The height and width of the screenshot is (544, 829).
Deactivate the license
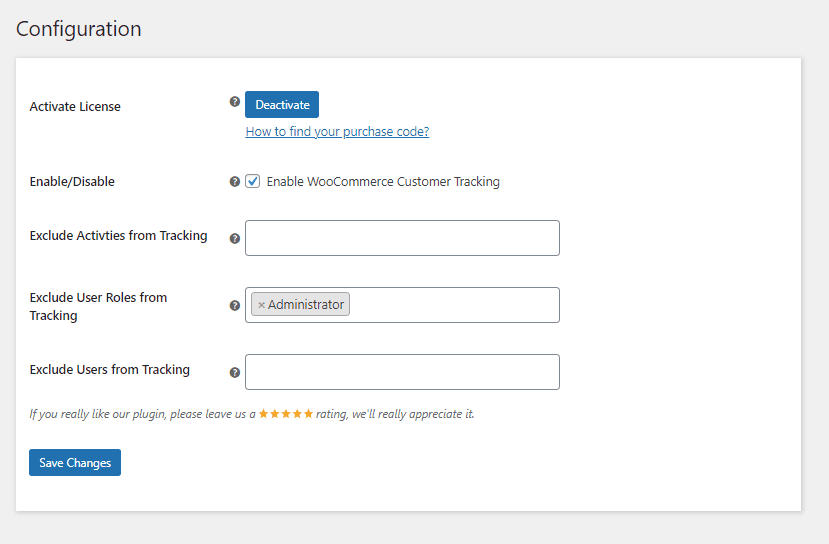(x=282, y=105)
